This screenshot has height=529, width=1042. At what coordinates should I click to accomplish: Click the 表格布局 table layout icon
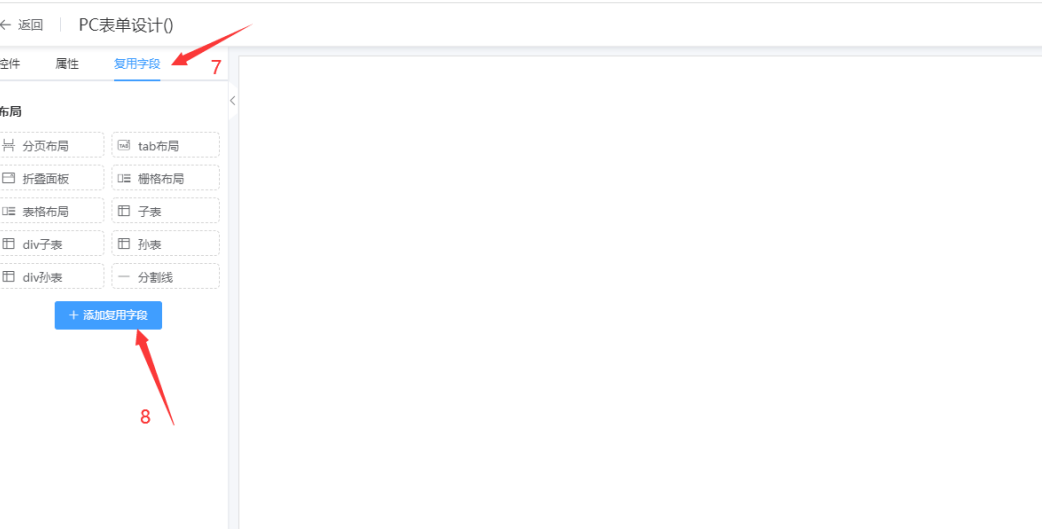(x=8, y=211)
